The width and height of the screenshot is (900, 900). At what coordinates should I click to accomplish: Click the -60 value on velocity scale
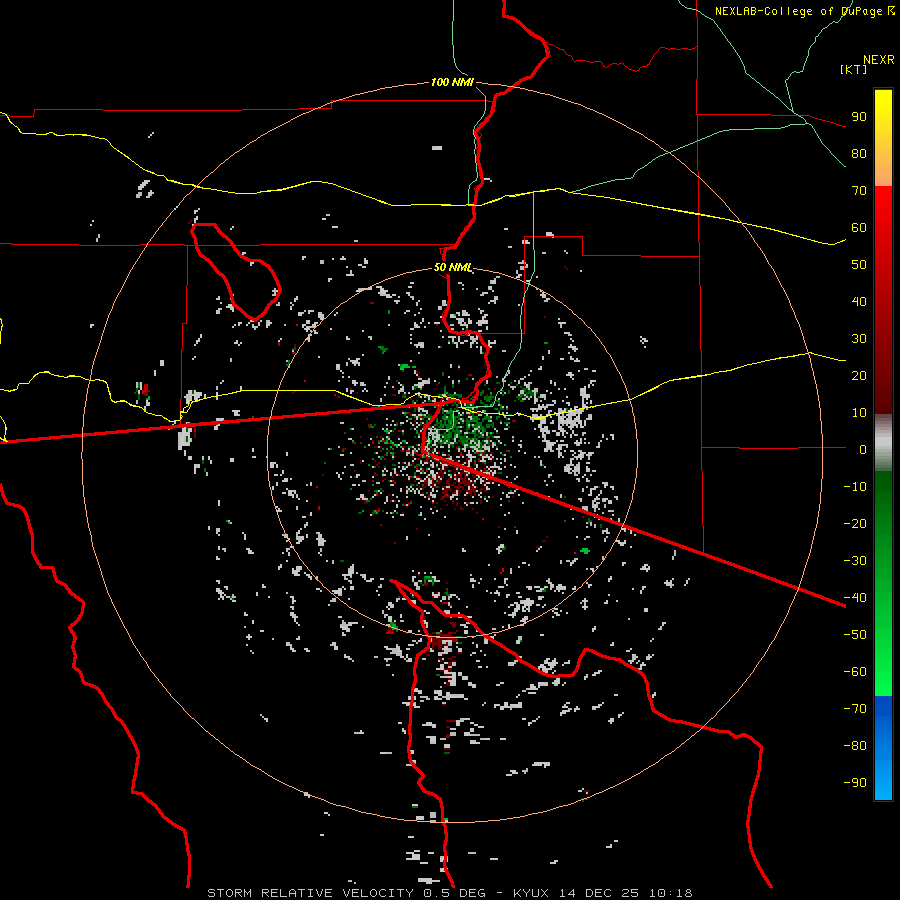pos(855,672)
